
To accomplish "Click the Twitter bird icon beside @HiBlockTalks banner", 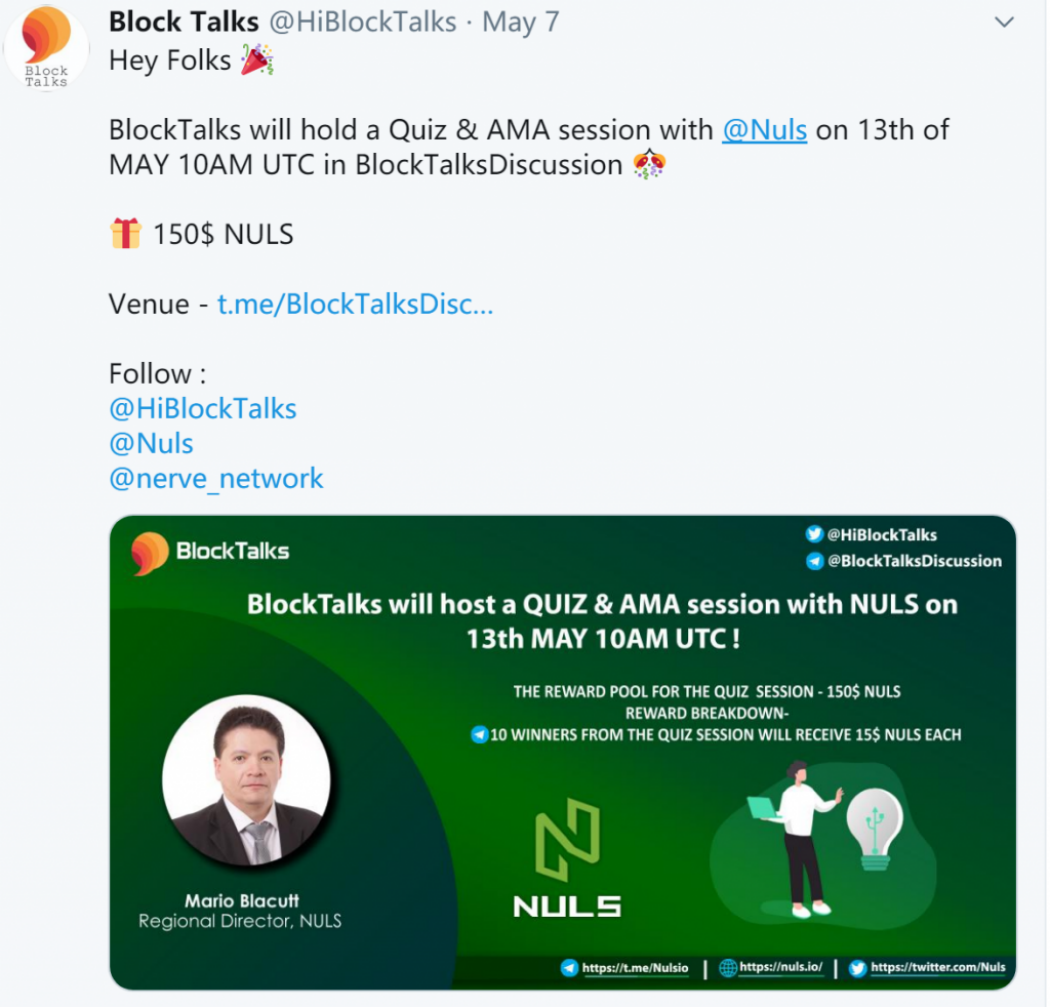I will [x=814, y=534].
